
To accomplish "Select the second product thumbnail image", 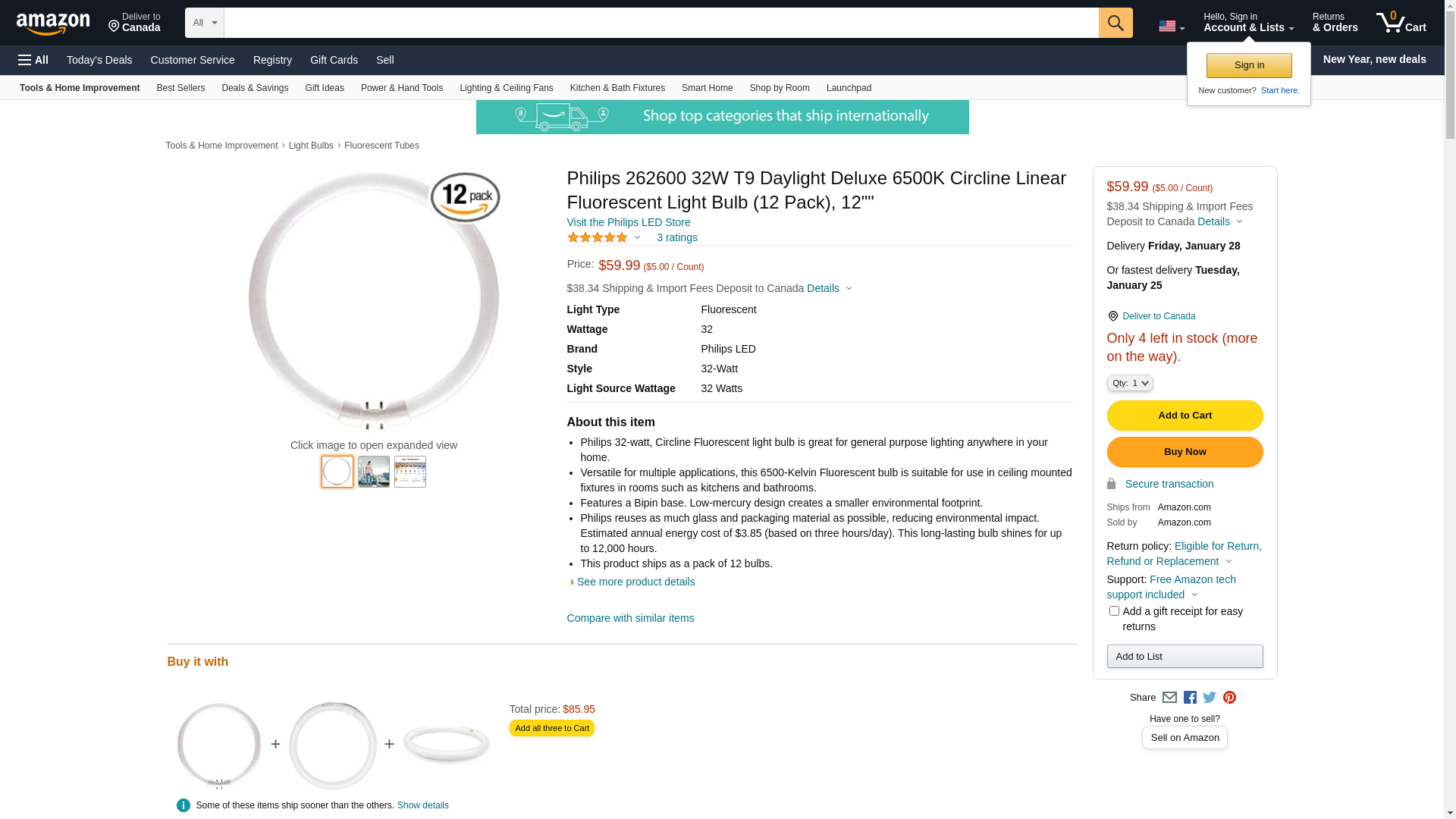I will pyautogui.click(x=374, y=472).
